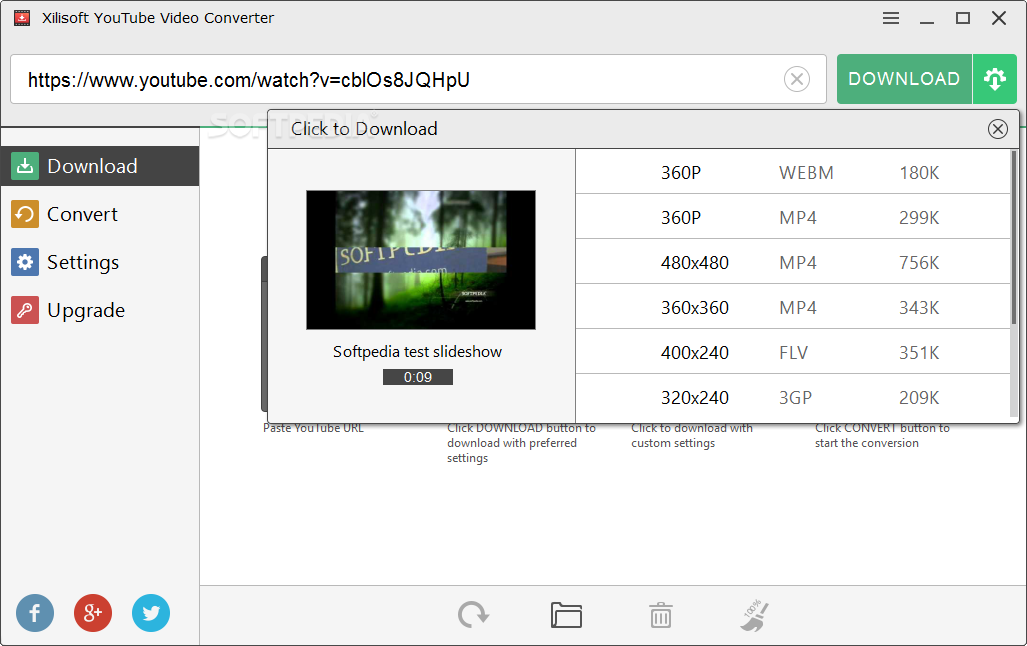Image resolution: width=1027 pixels, height=646 pixels.
Task: Clear the URL field with X icon
Action: point(796,79)
